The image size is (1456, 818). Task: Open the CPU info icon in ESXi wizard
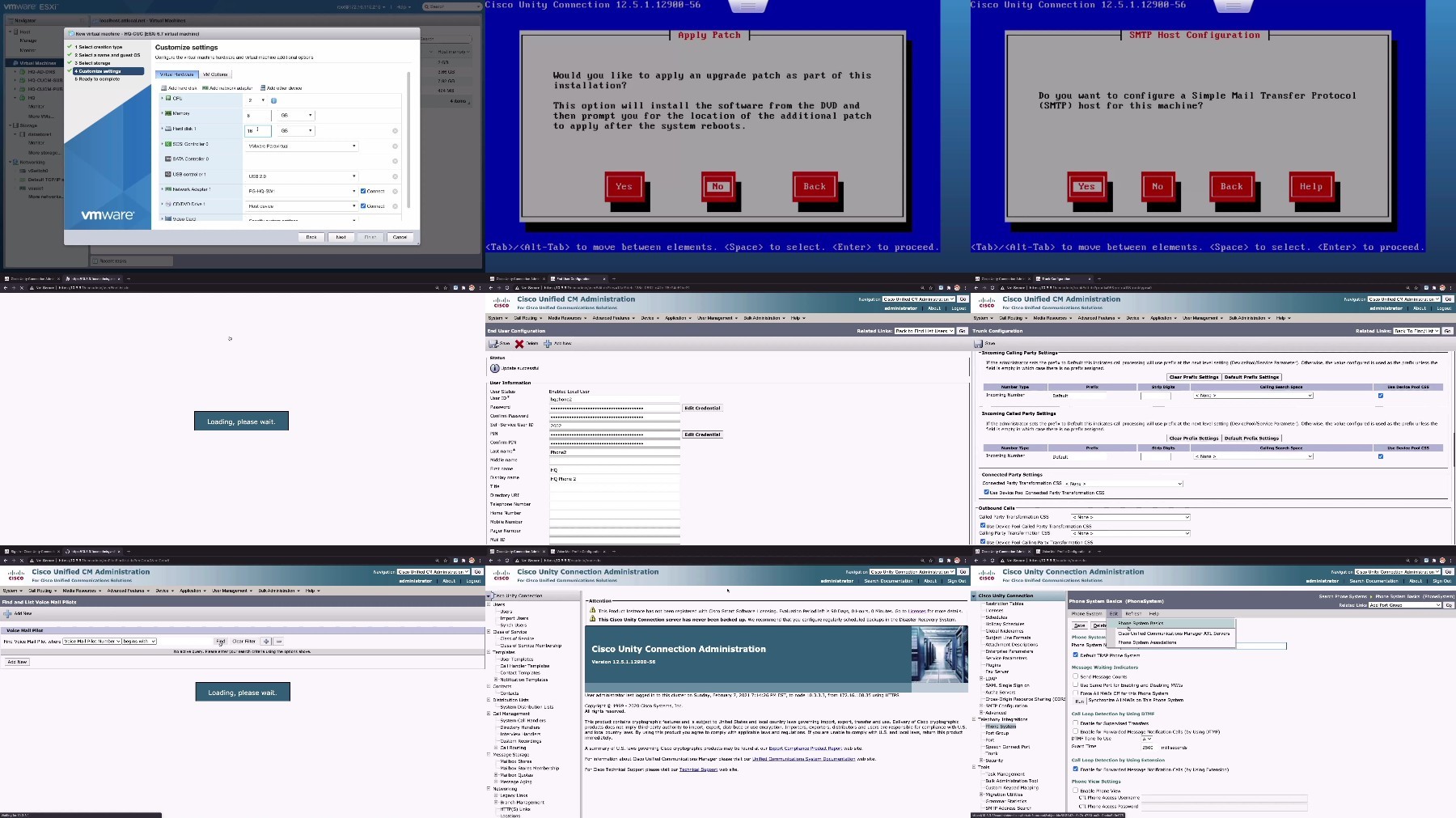[x=273, y=100]
